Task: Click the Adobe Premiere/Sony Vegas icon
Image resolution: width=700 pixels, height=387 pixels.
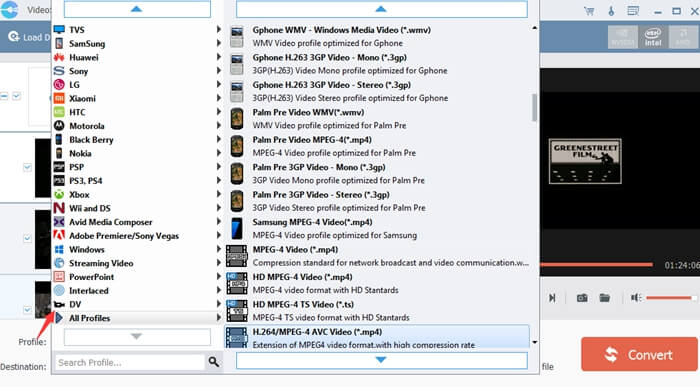Action: [59, 235]
